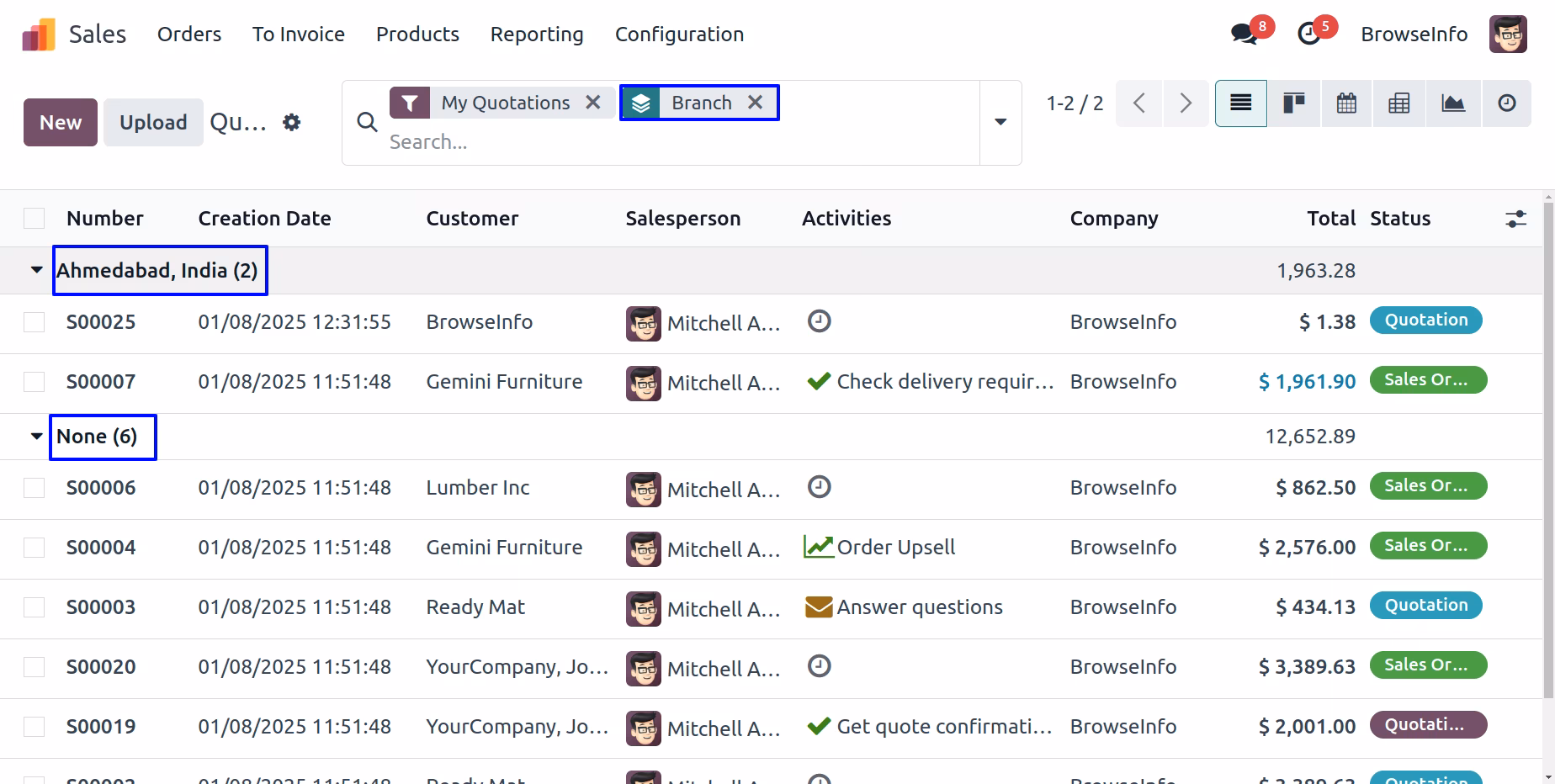The width and height of the screenshot is (1555, 784).
Task: Click the filter funnel icon in the facet
Action: [410, 103]
